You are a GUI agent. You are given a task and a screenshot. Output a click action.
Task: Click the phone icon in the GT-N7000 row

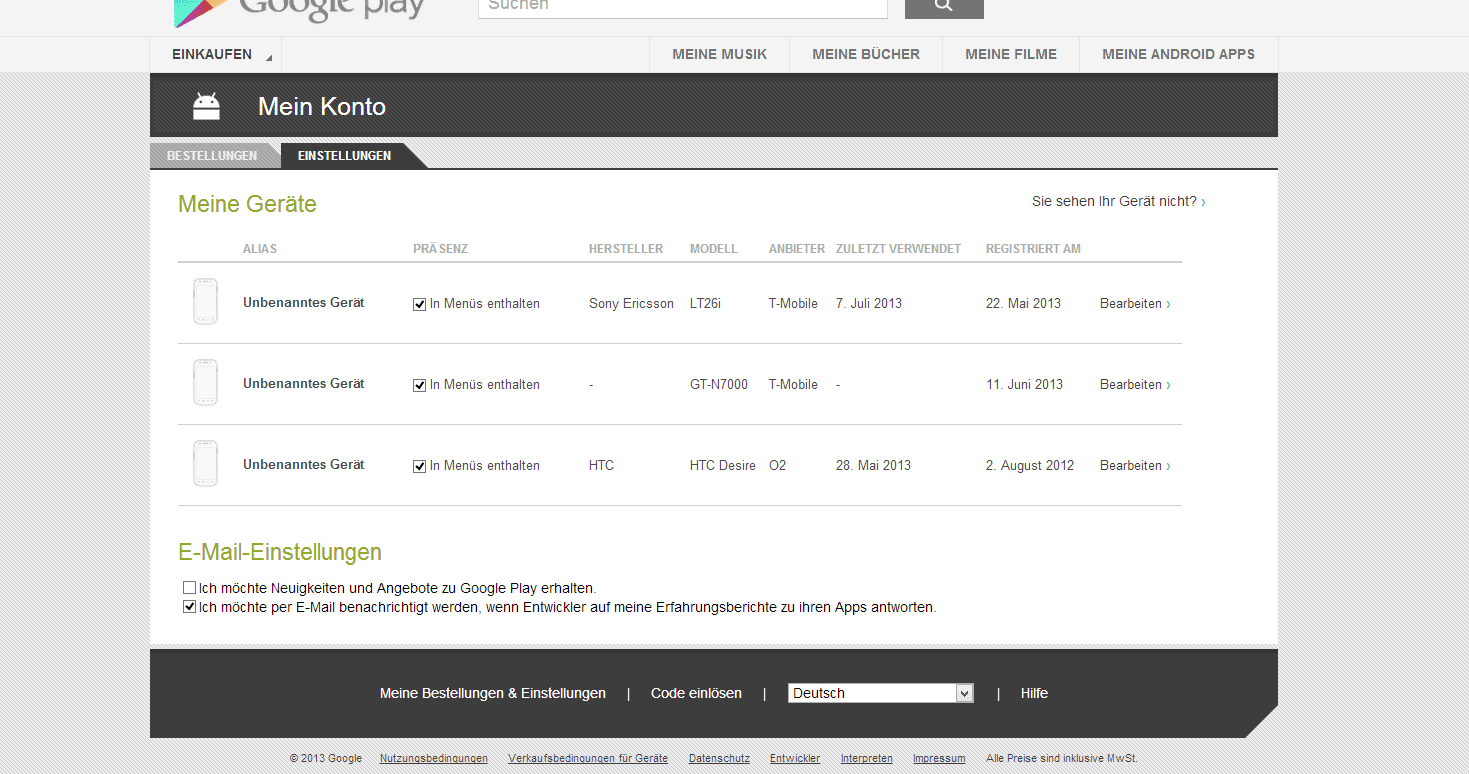tap(205, 383)
